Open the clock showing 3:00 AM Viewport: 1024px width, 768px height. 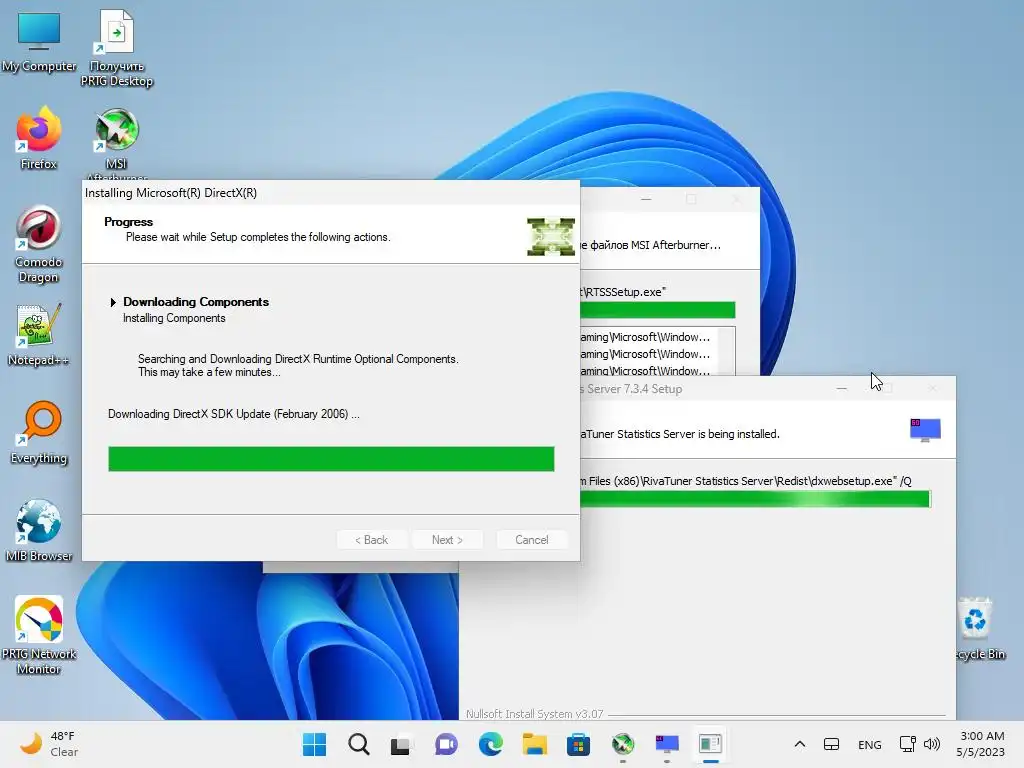point(981,744)
